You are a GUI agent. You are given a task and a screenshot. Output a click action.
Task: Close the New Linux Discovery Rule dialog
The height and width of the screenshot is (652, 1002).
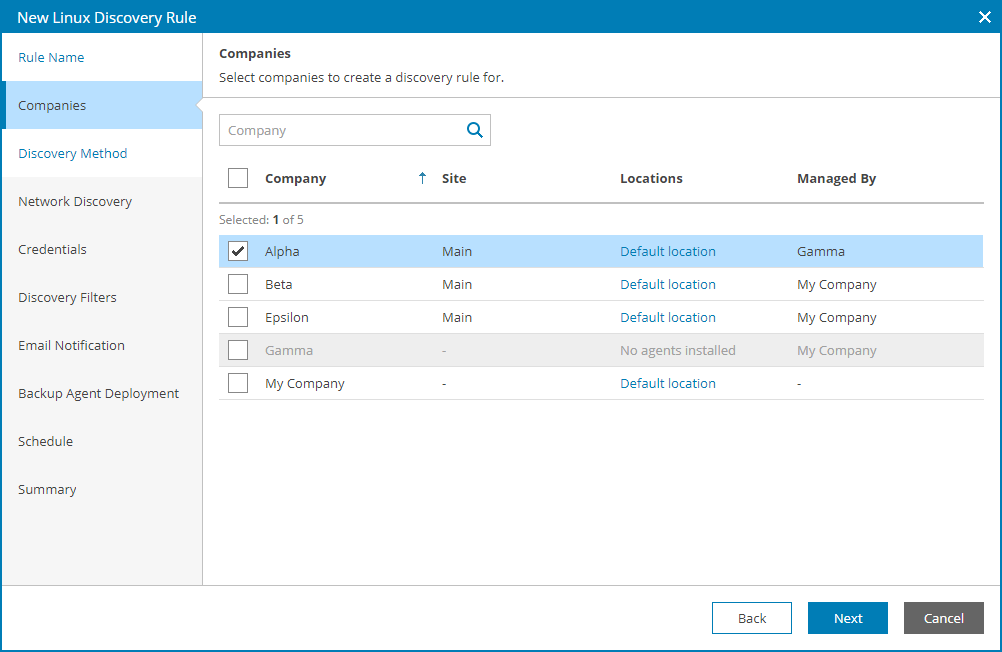click(x=984, y=17)
